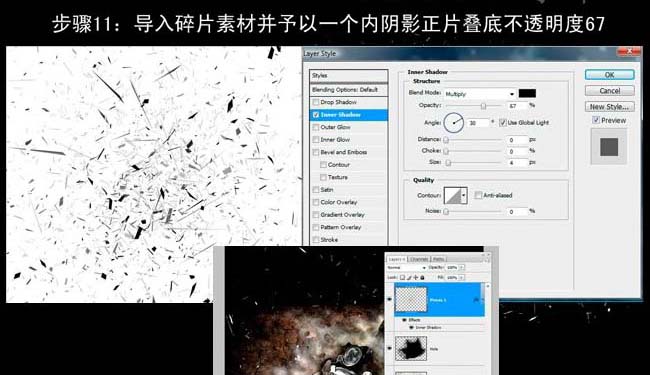
Task: Click the lock image pixels brush icon
Action: (409, 277)
